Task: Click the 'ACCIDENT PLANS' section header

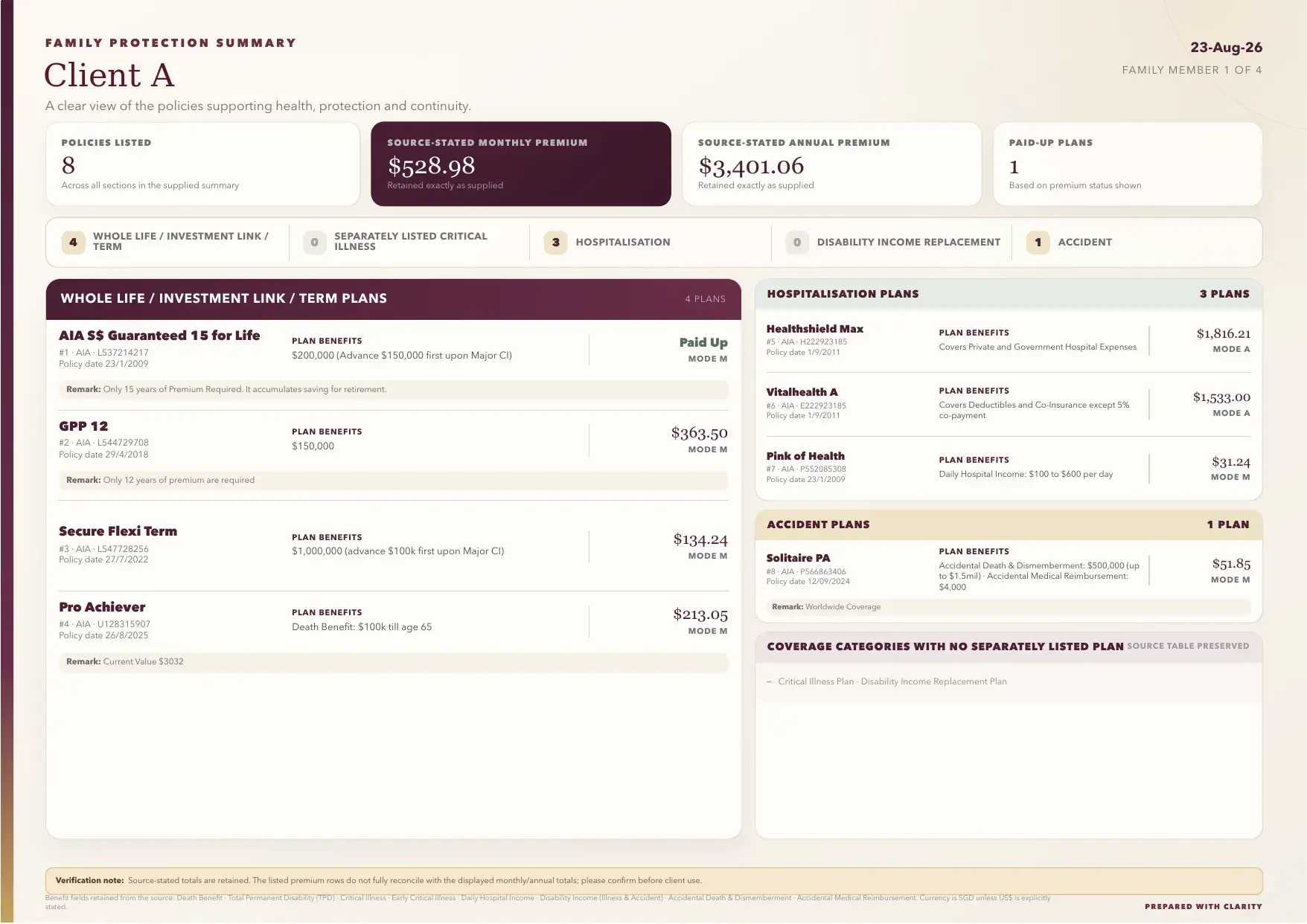Action: point(818,524)
